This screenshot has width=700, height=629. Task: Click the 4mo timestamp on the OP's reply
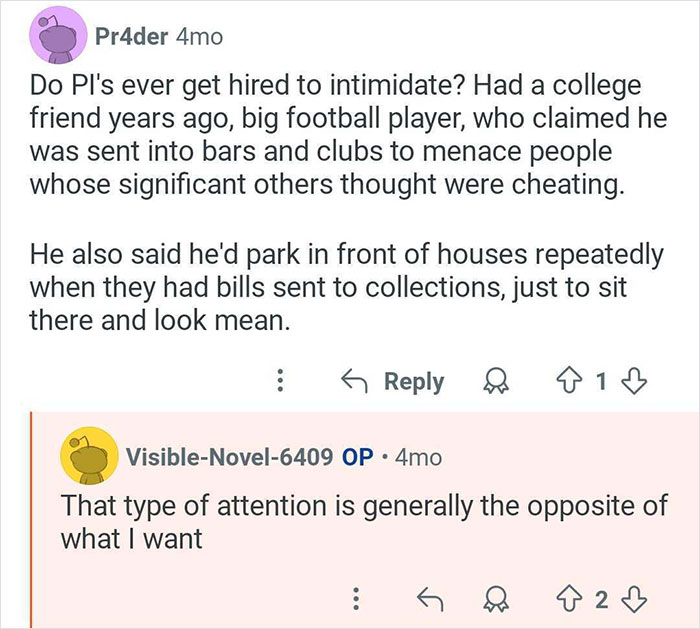(418, 457)
